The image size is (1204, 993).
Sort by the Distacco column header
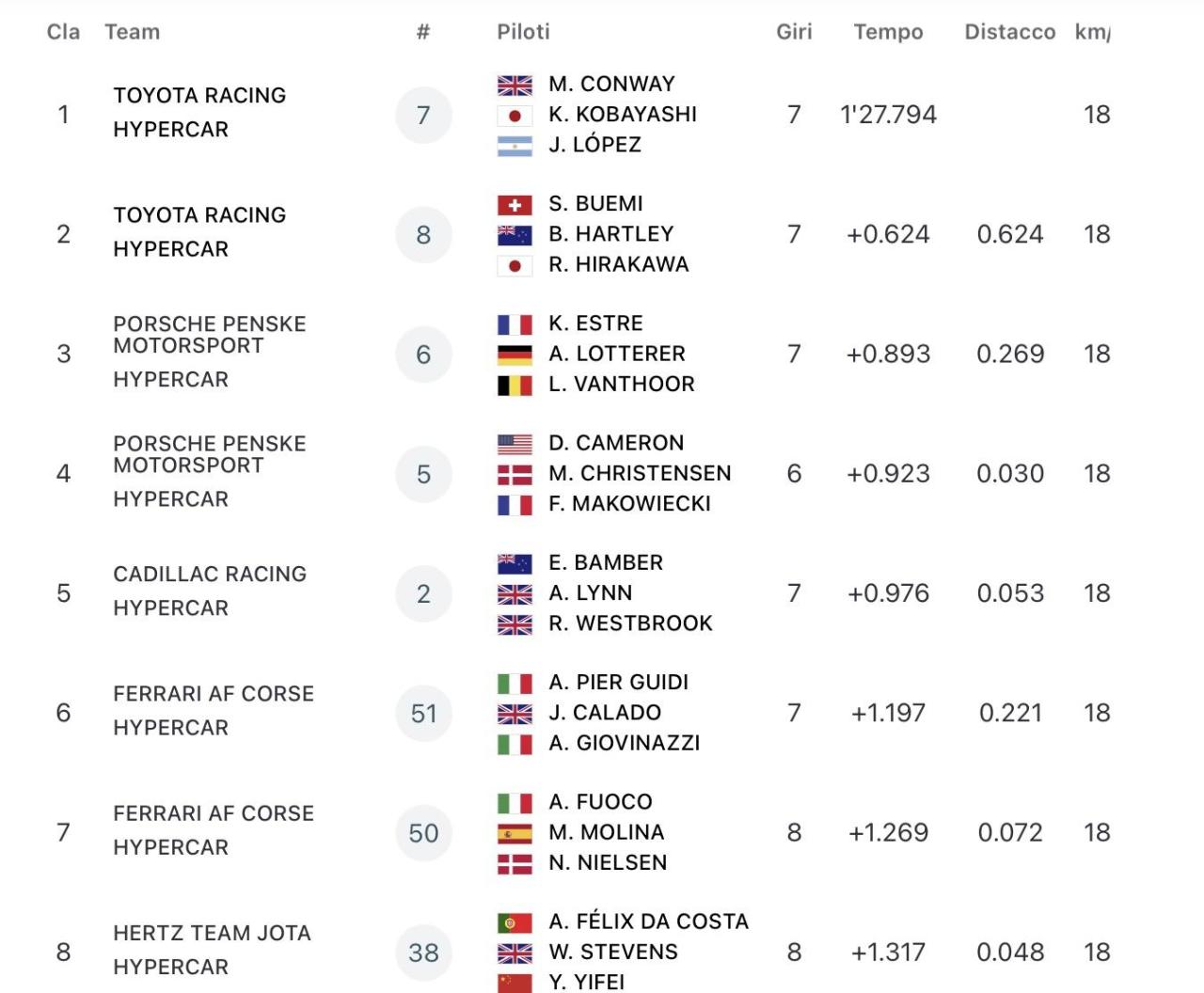pos(1009,32)
